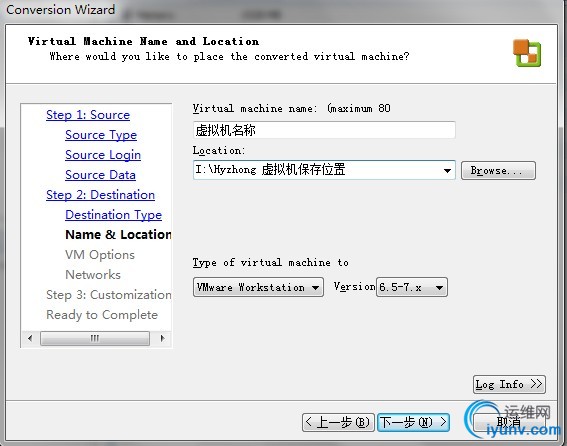Select the Networks sidebar entry
Screen dimensions: 567x446
click(93, 275)
